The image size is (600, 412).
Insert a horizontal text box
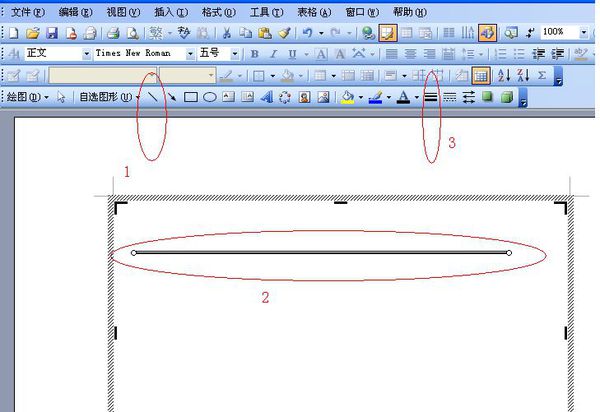click(x=228, y=97)
